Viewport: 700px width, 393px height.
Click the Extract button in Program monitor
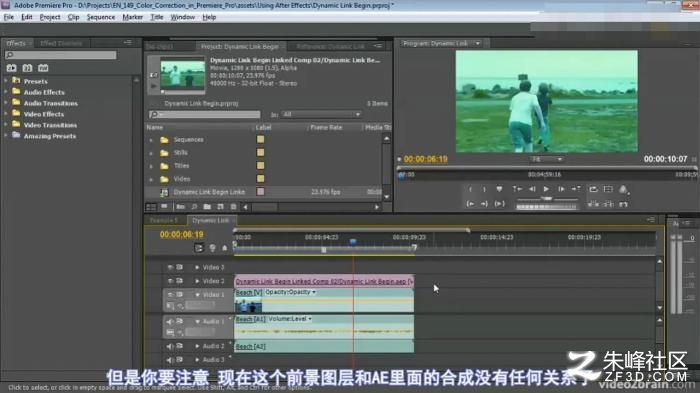[x=608, y=204]
